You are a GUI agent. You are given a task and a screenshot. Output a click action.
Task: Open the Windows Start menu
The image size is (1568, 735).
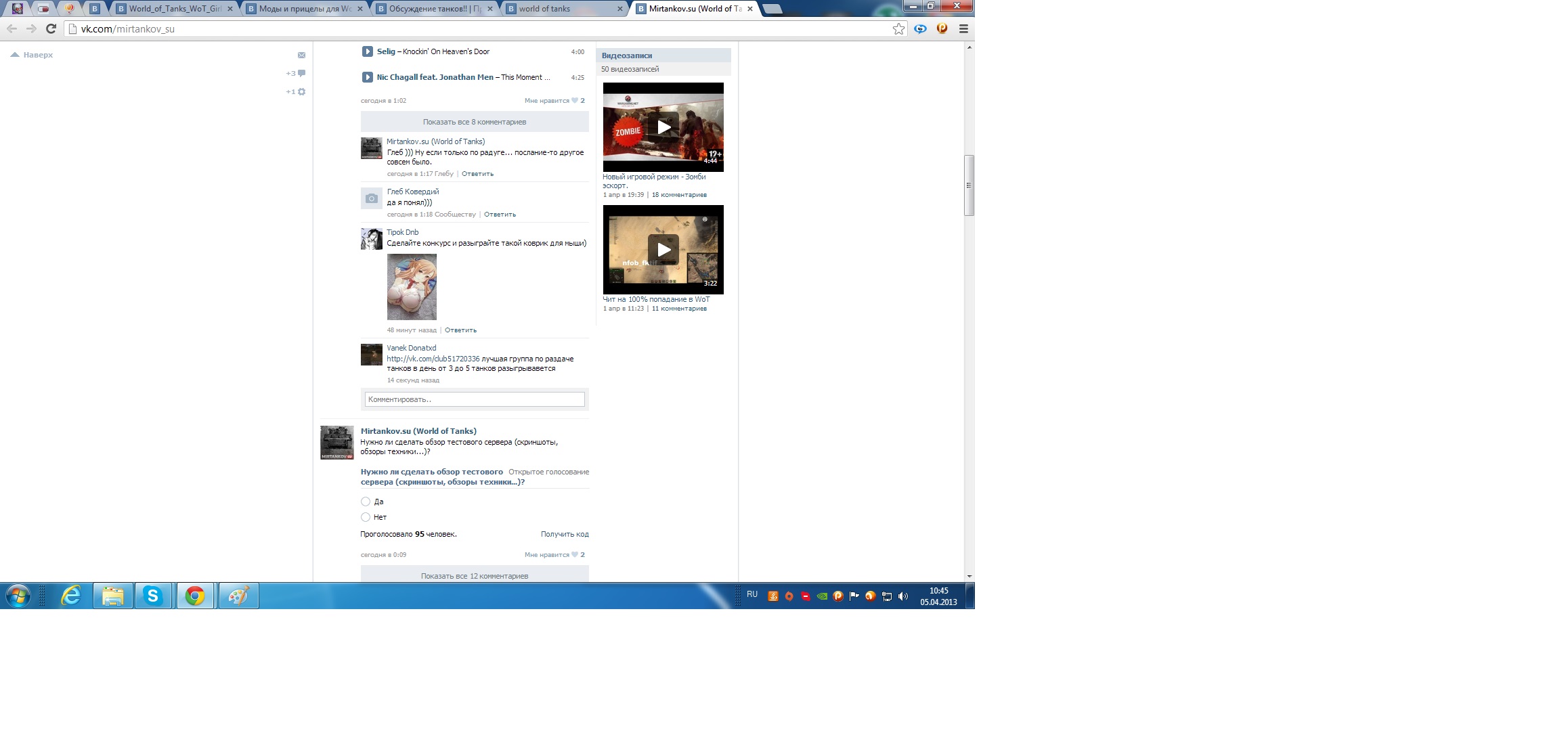click(x=18, y=596)
